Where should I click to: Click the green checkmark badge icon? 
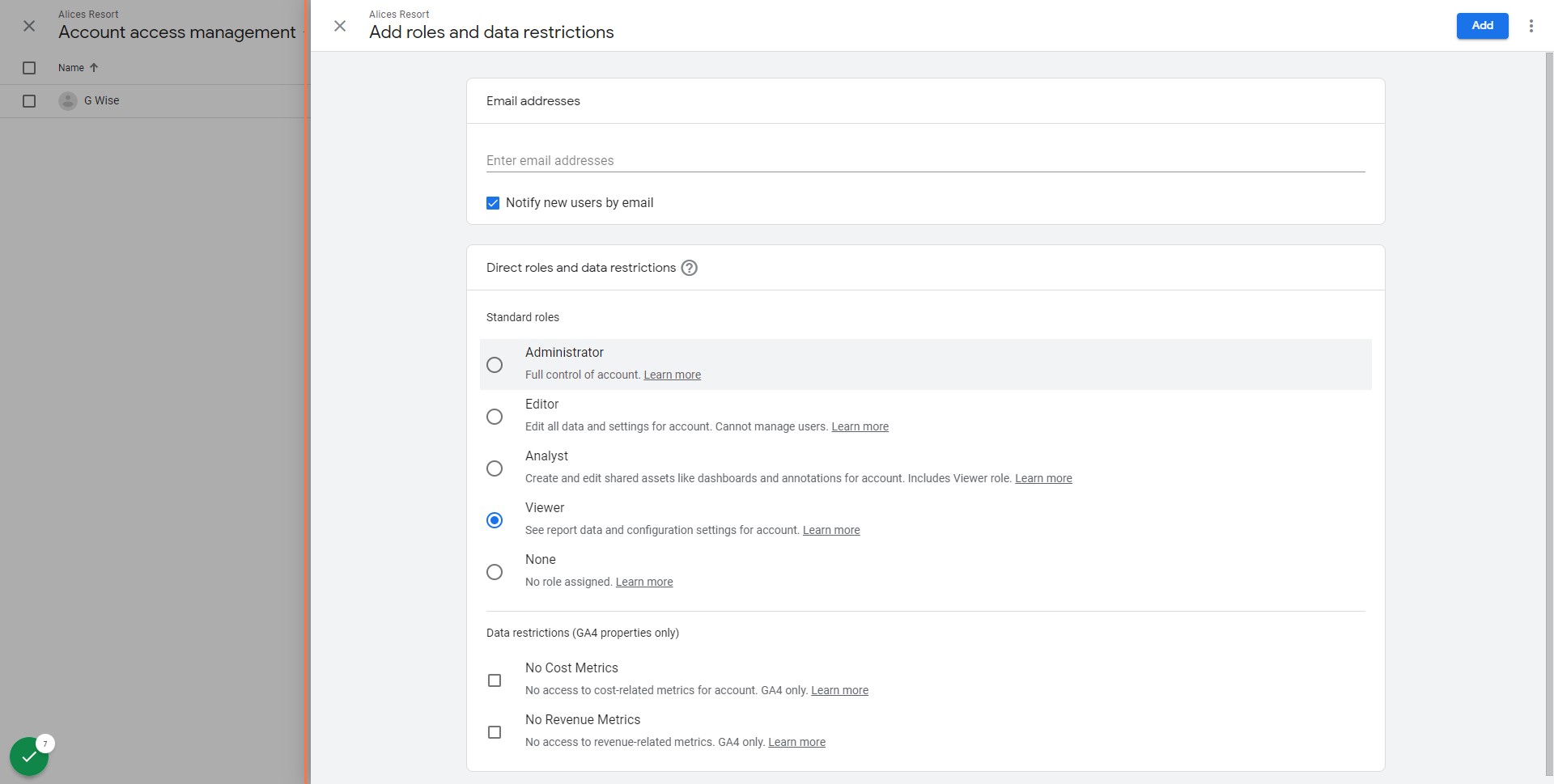(x=29, y=756)
